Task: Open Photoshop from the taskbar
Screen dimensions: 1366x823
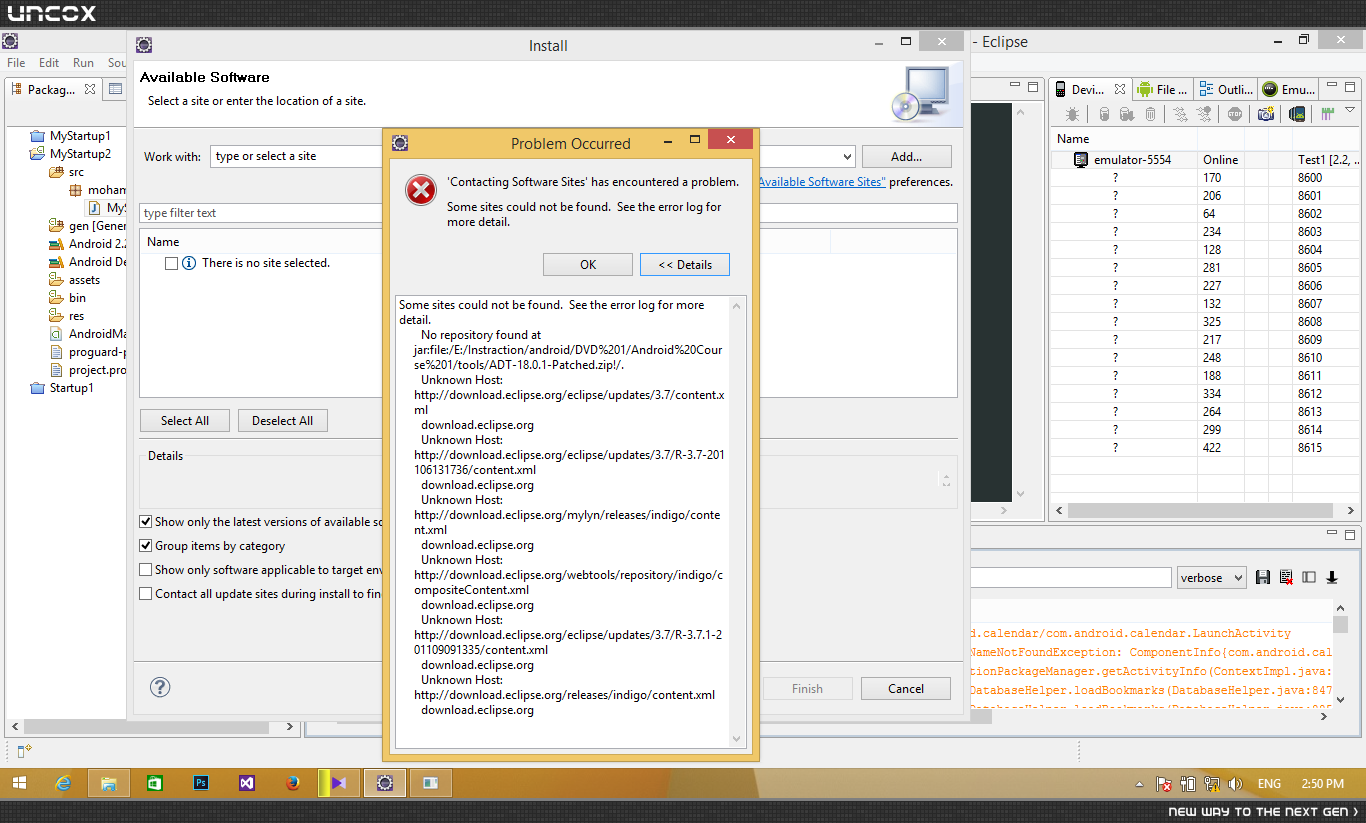Action: tap(201, 783)
